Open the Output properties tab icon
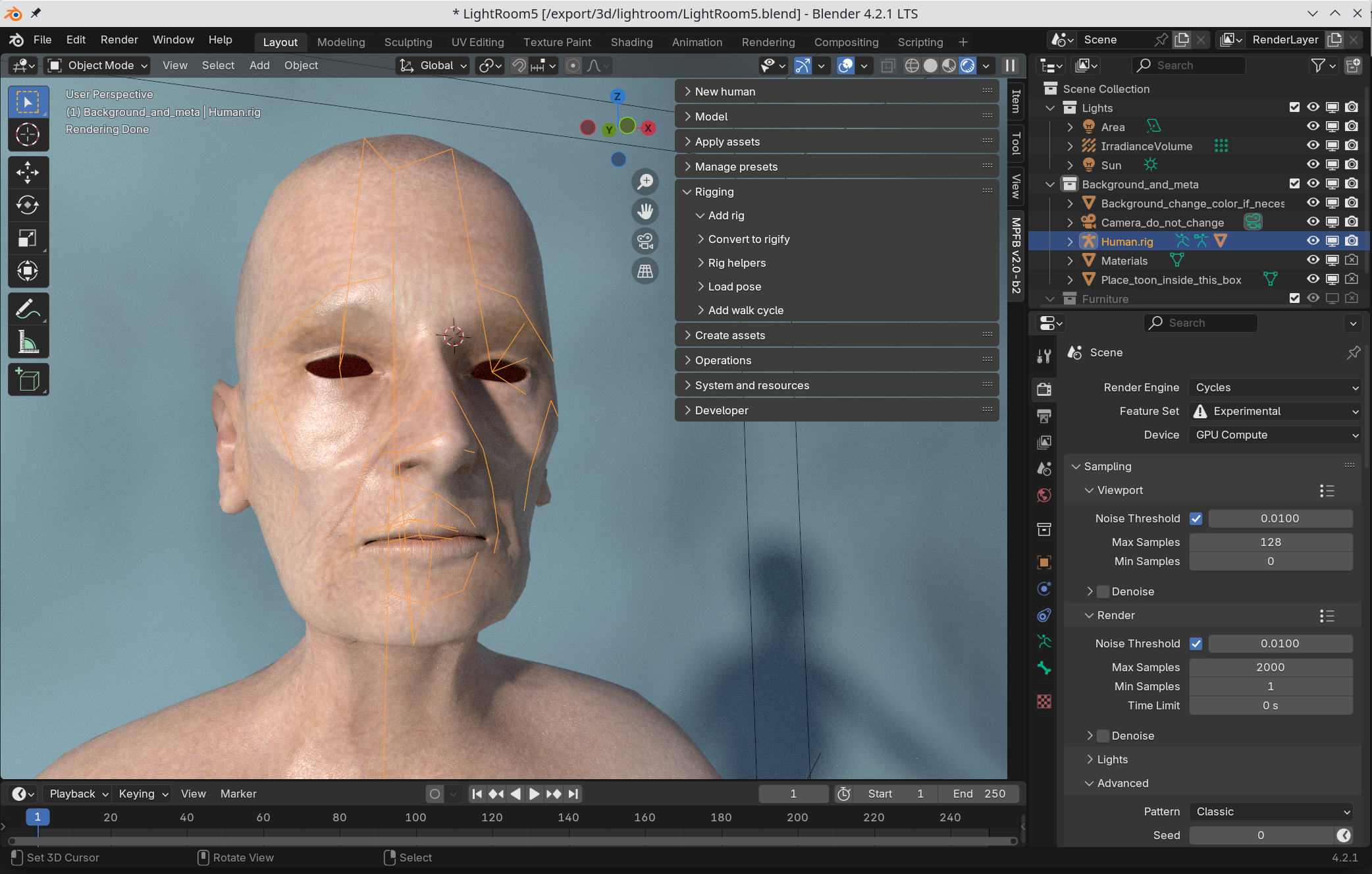The height and width of the screenshot is (874, 1372). [x=1044, y=416]
